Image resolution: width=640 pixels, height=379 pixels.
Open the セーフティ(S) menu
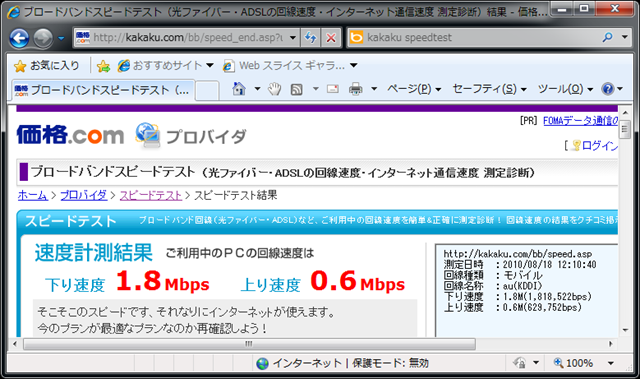489,89
